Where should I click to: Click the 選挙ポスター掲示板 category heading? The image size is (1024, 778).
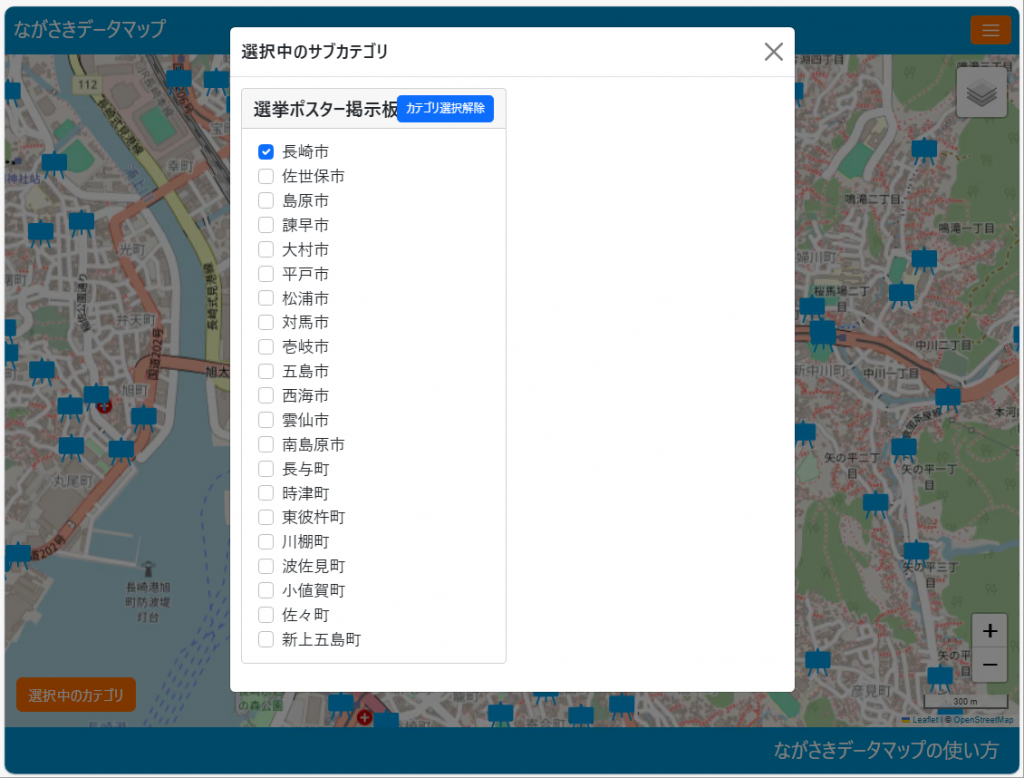[325, 109]
